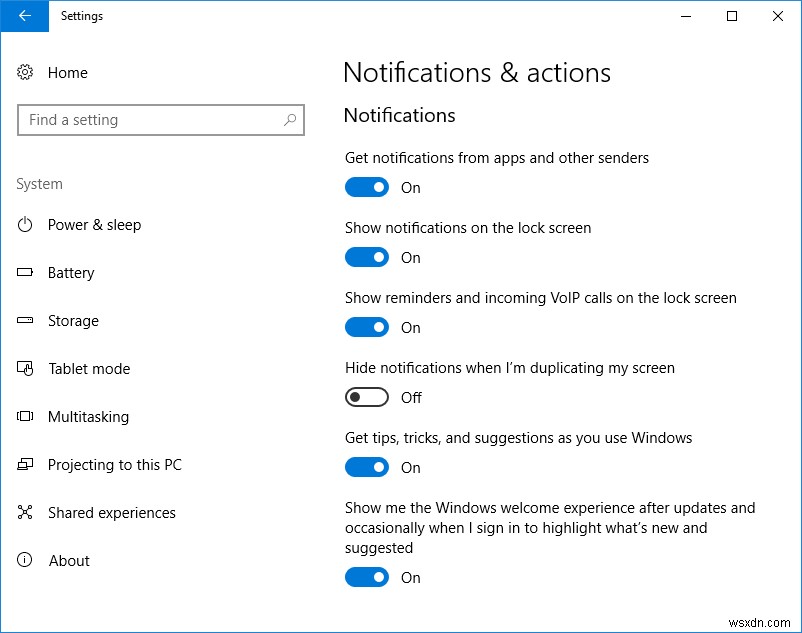Click the search magnifier icon

(x=290, y=120)
